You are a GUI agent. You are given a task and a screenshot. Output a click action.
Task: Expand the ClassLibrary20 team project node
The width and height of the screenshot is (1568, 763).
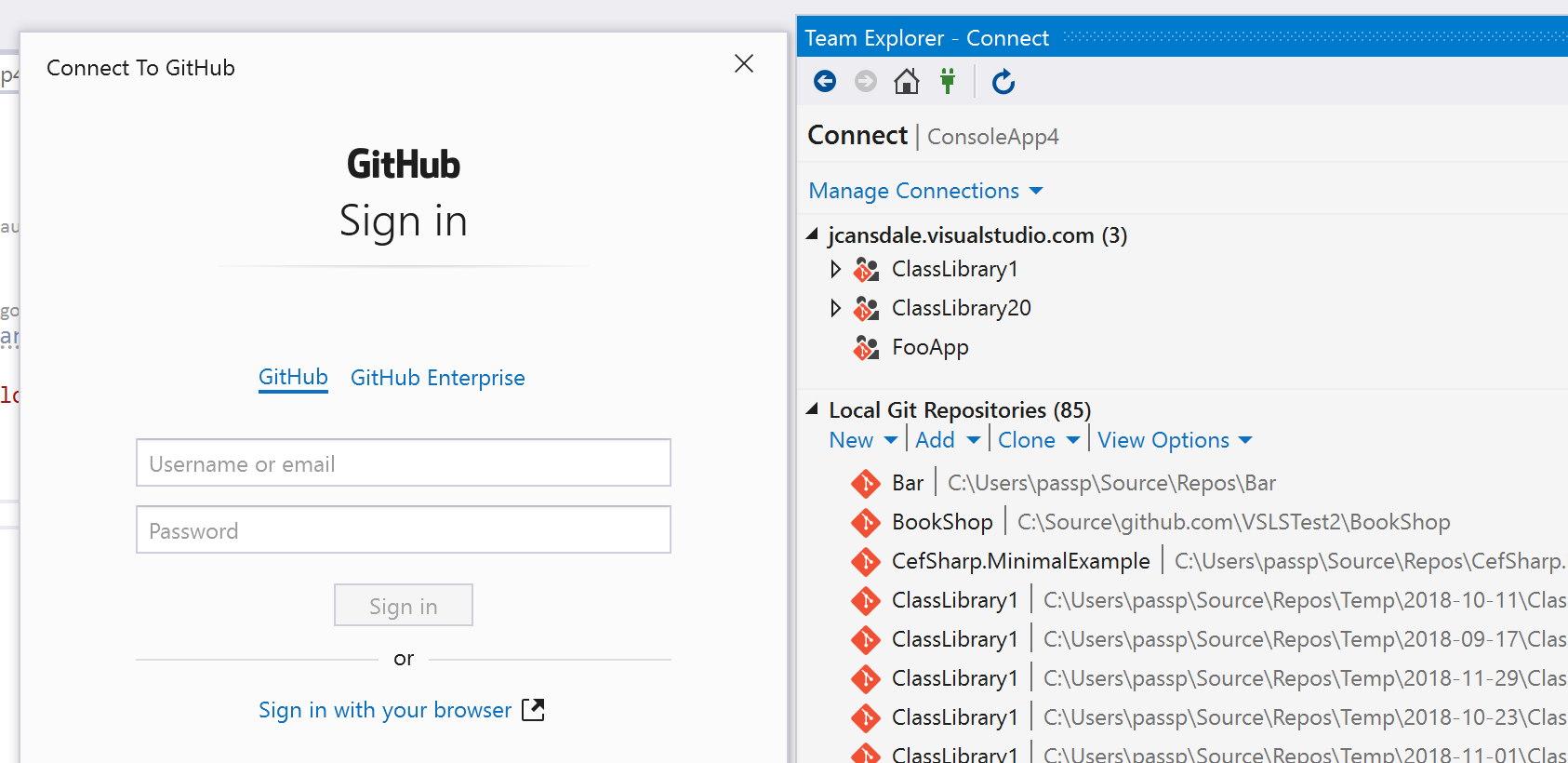[835, 308]
